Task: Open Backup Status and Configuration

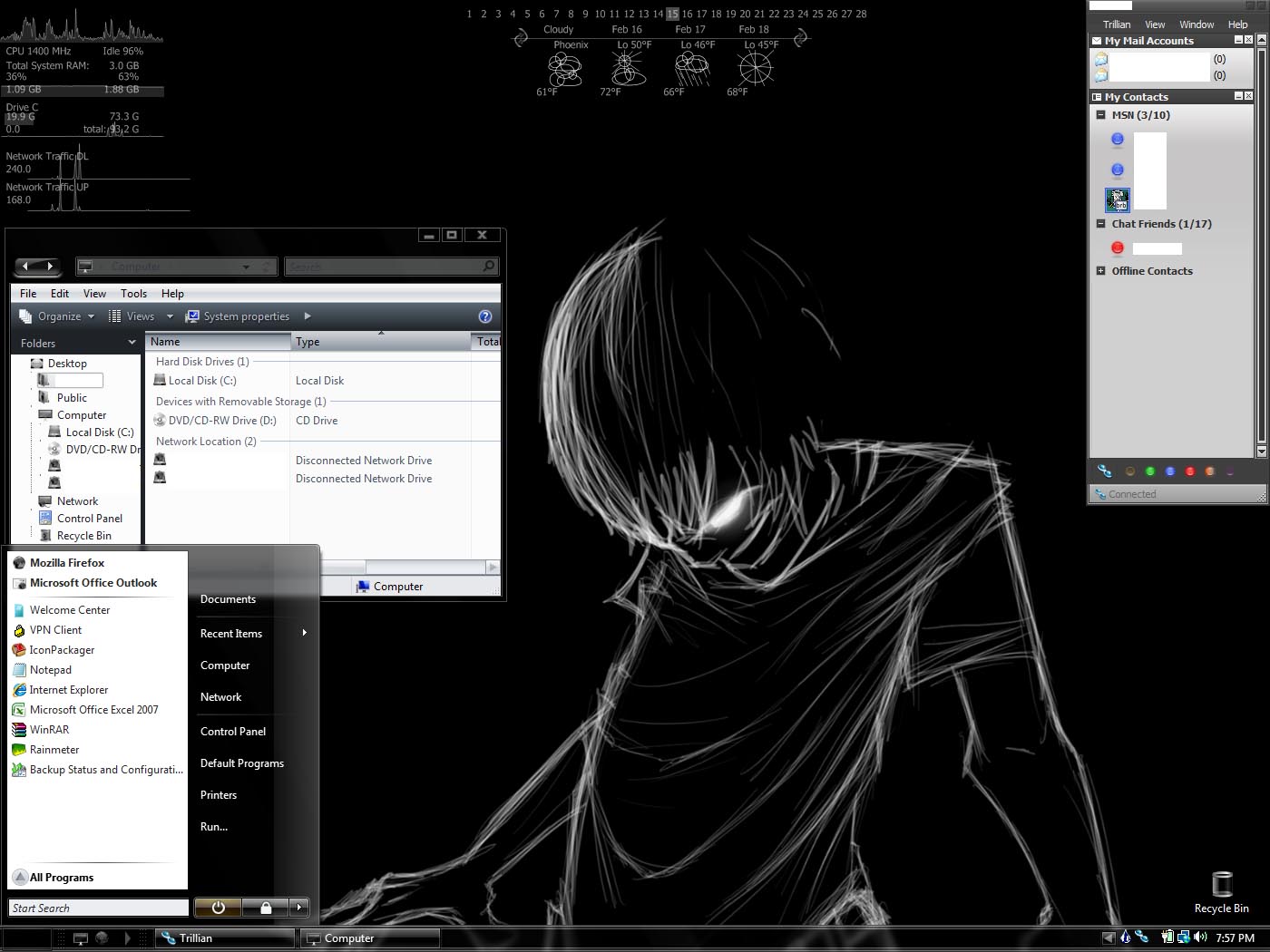Action: 98,770
